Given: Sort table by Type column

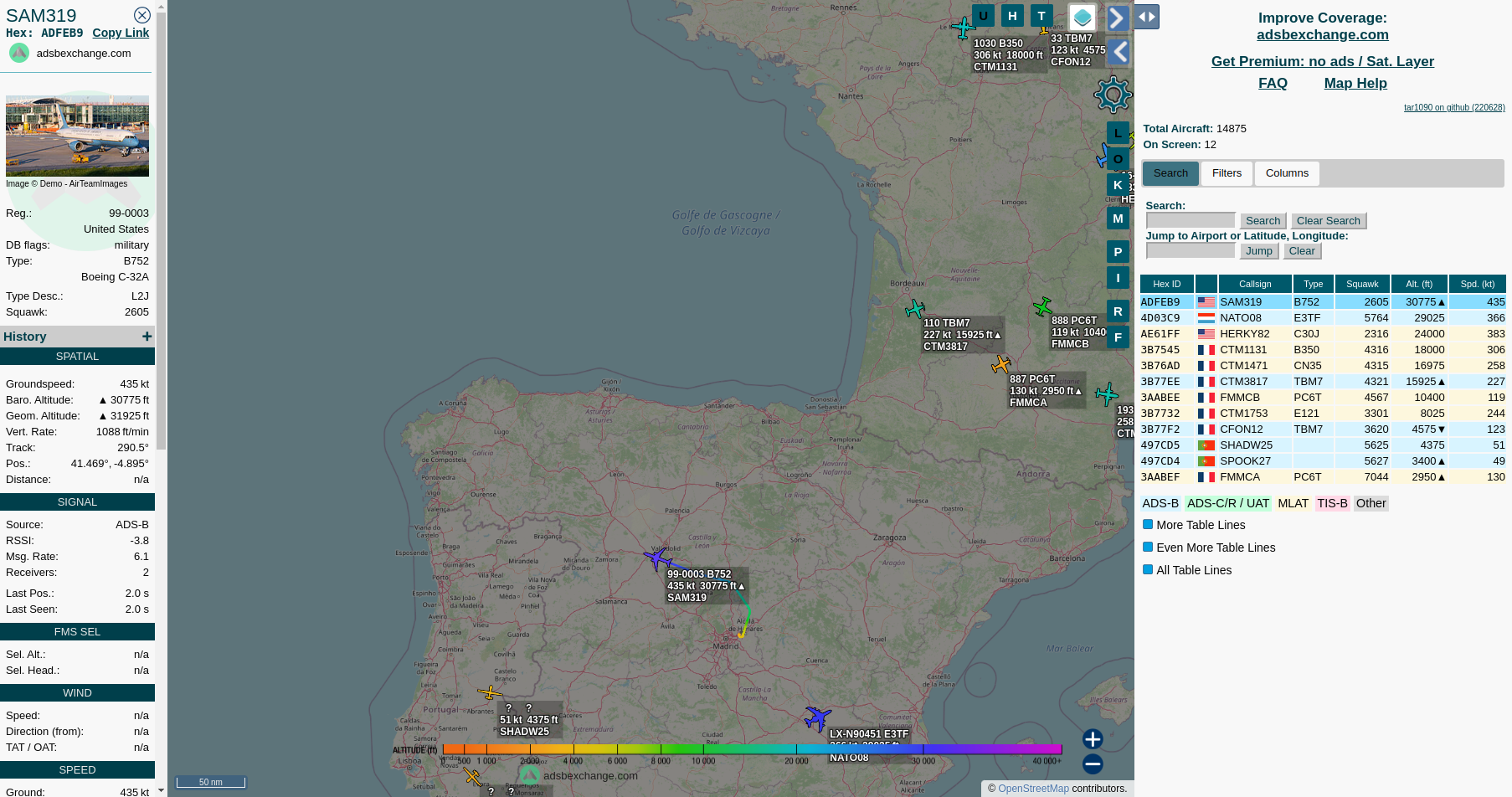Looking at the screenshot, I should coord(1313,284).
